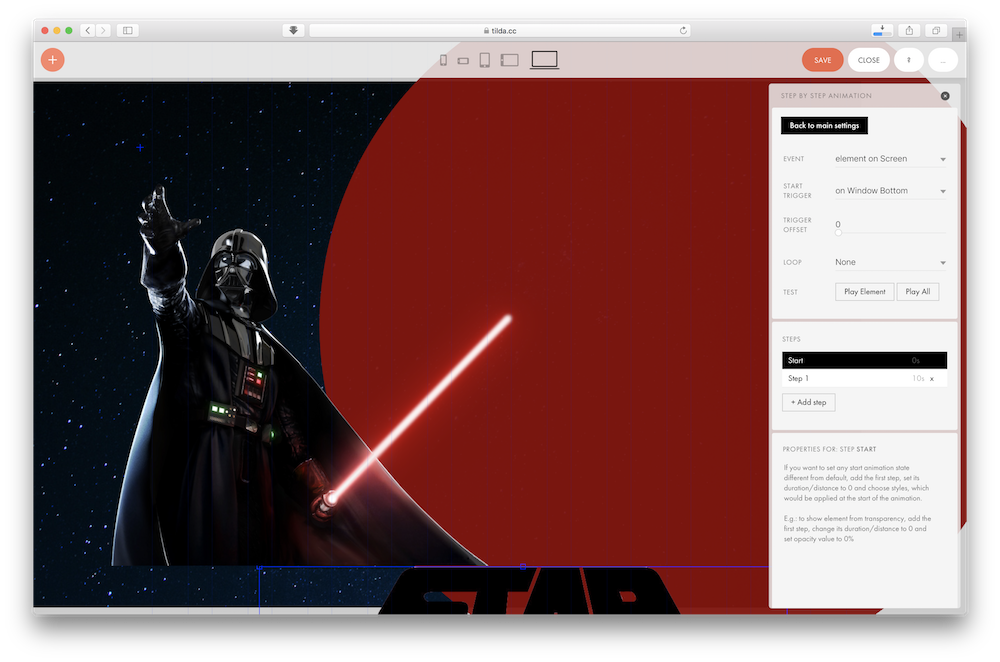
Task: Open the more options ellipsis icon
Action: coord(941,60)
